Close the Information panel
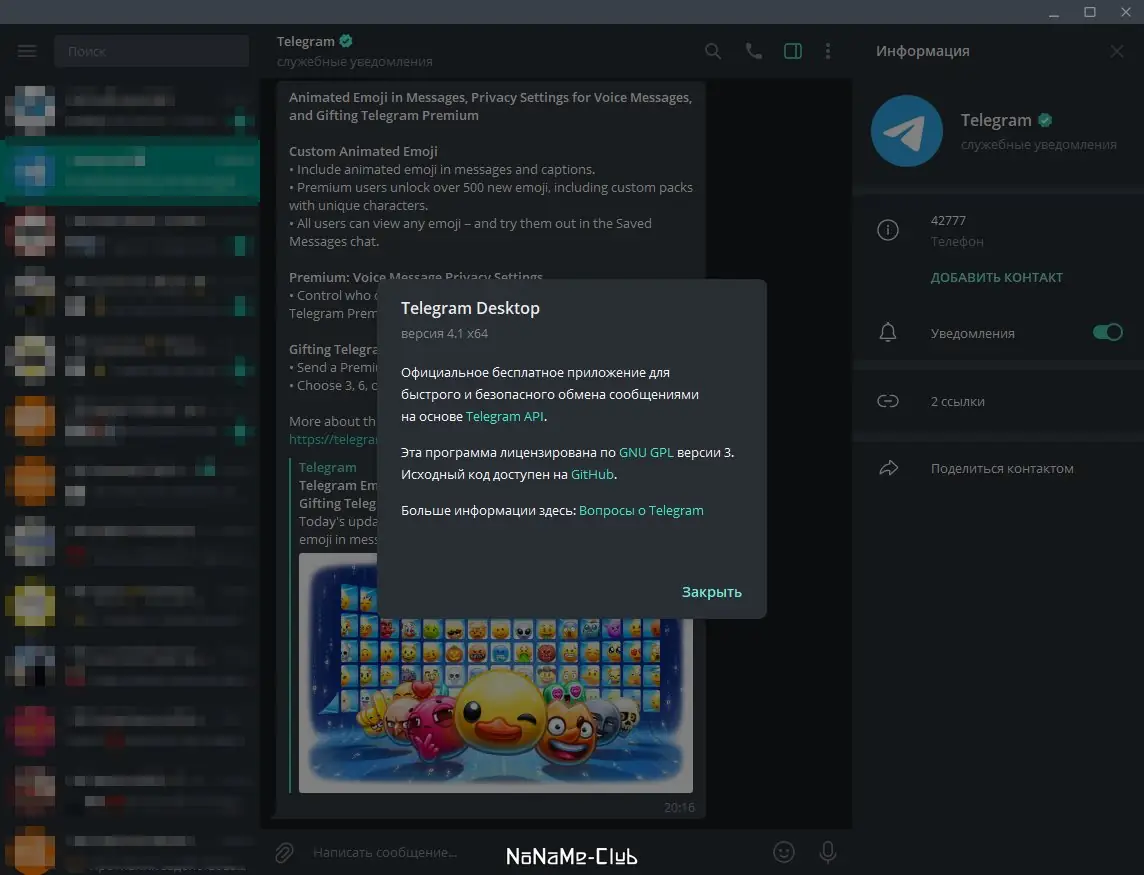The width and height of the screenshot is (1144, 875). coord(1116,51)
